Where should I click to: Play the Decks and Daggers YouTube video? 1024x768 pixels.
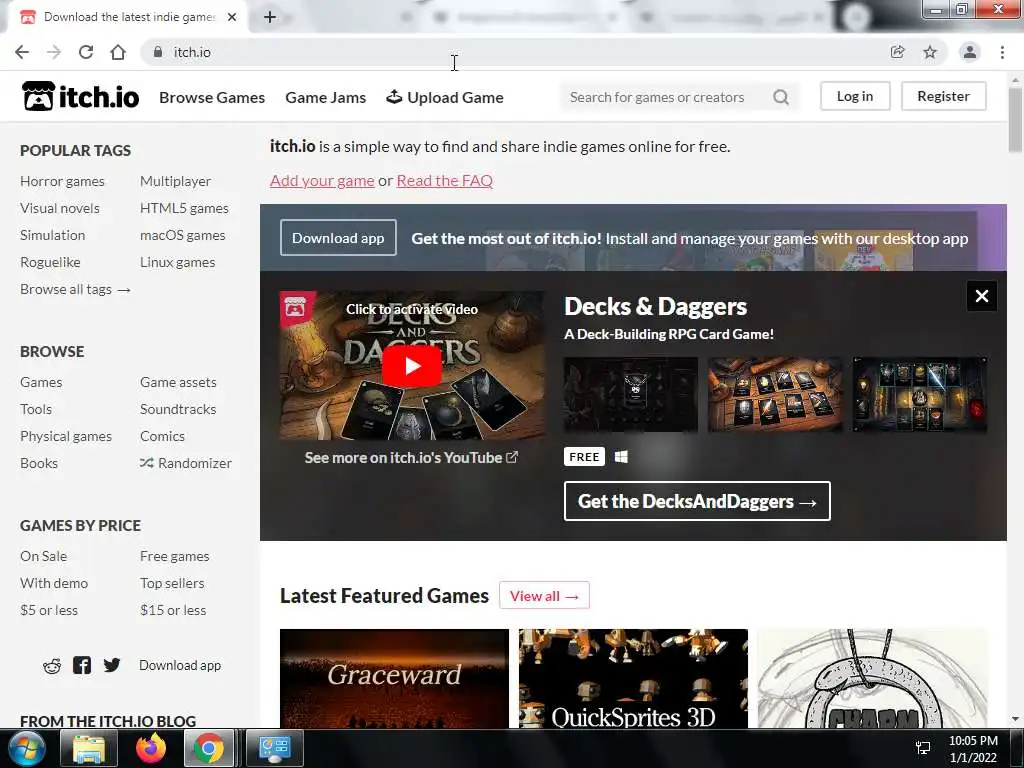411,366
